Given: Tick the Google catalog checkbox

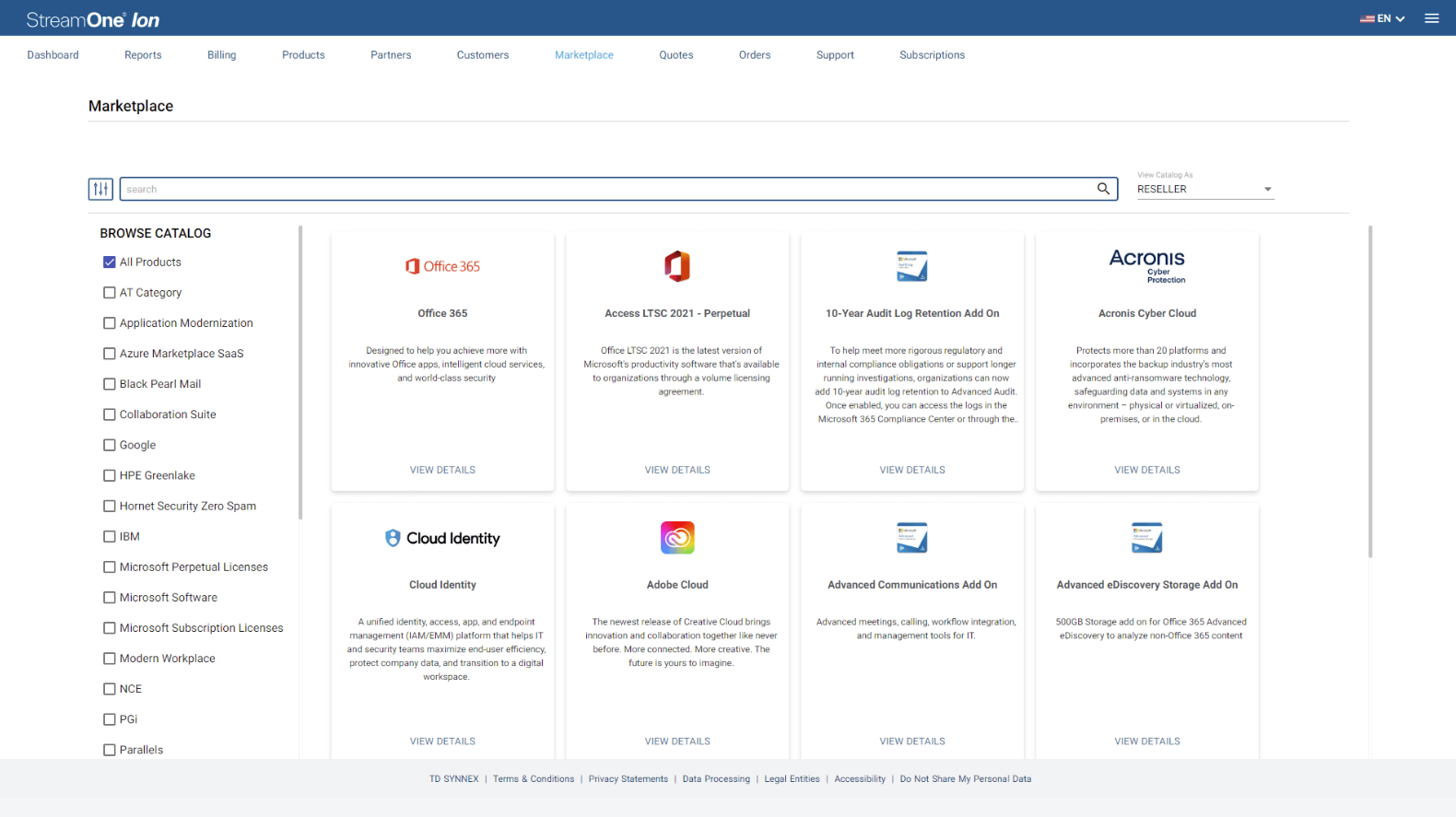Looking at the screenshot, I should click(110, 445).
